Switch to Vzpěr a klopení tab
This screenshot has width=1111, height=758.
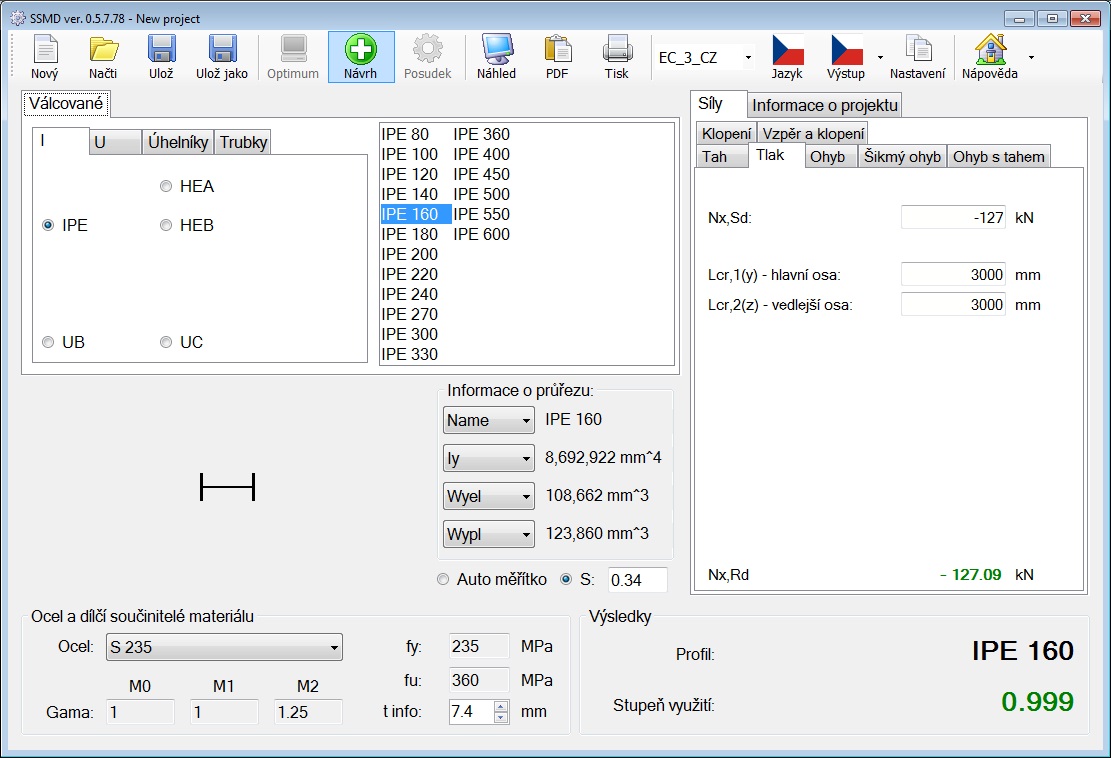[x=813, y=134]
